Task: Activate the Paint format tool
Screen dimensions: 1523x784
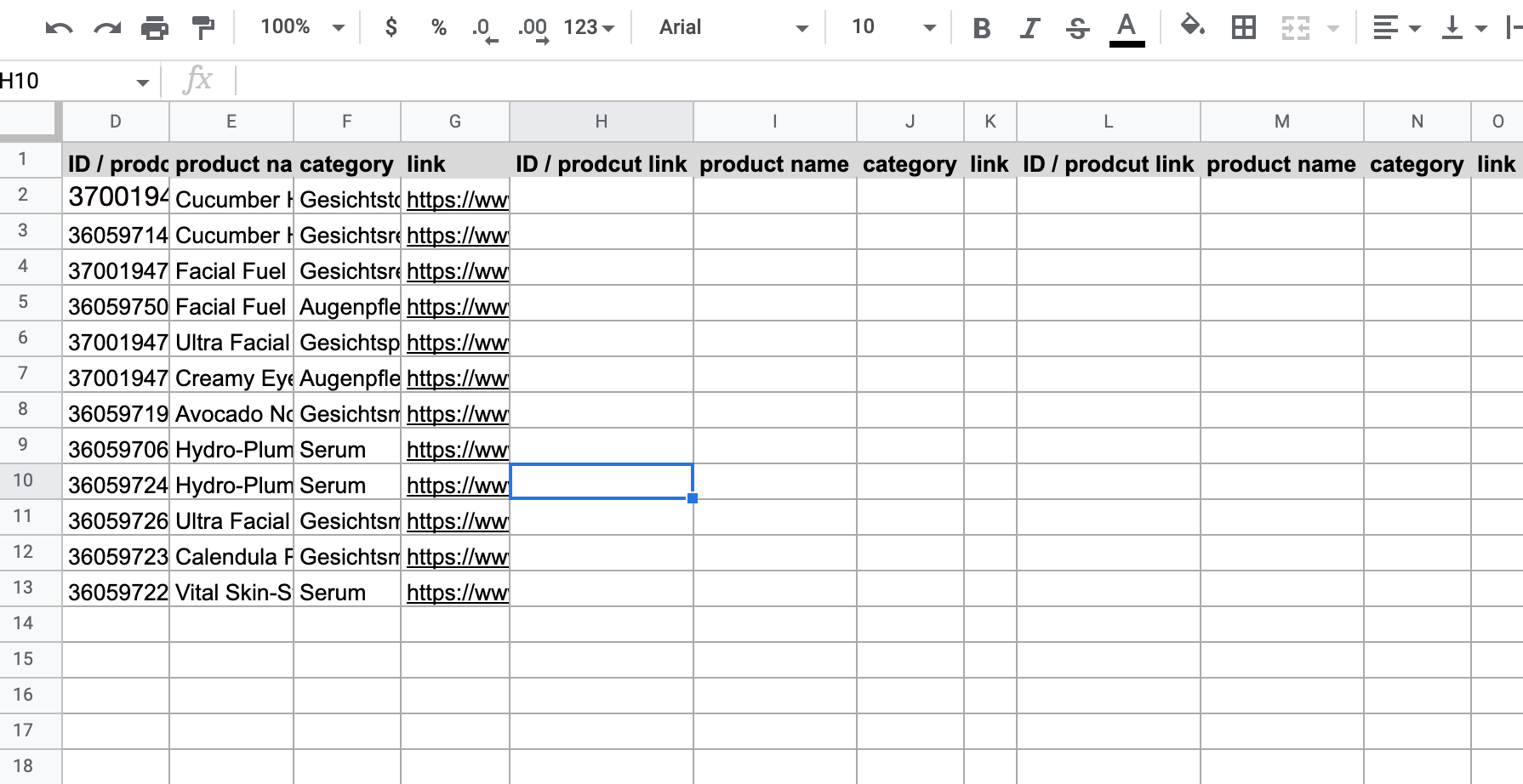Action: coord(203,28)
